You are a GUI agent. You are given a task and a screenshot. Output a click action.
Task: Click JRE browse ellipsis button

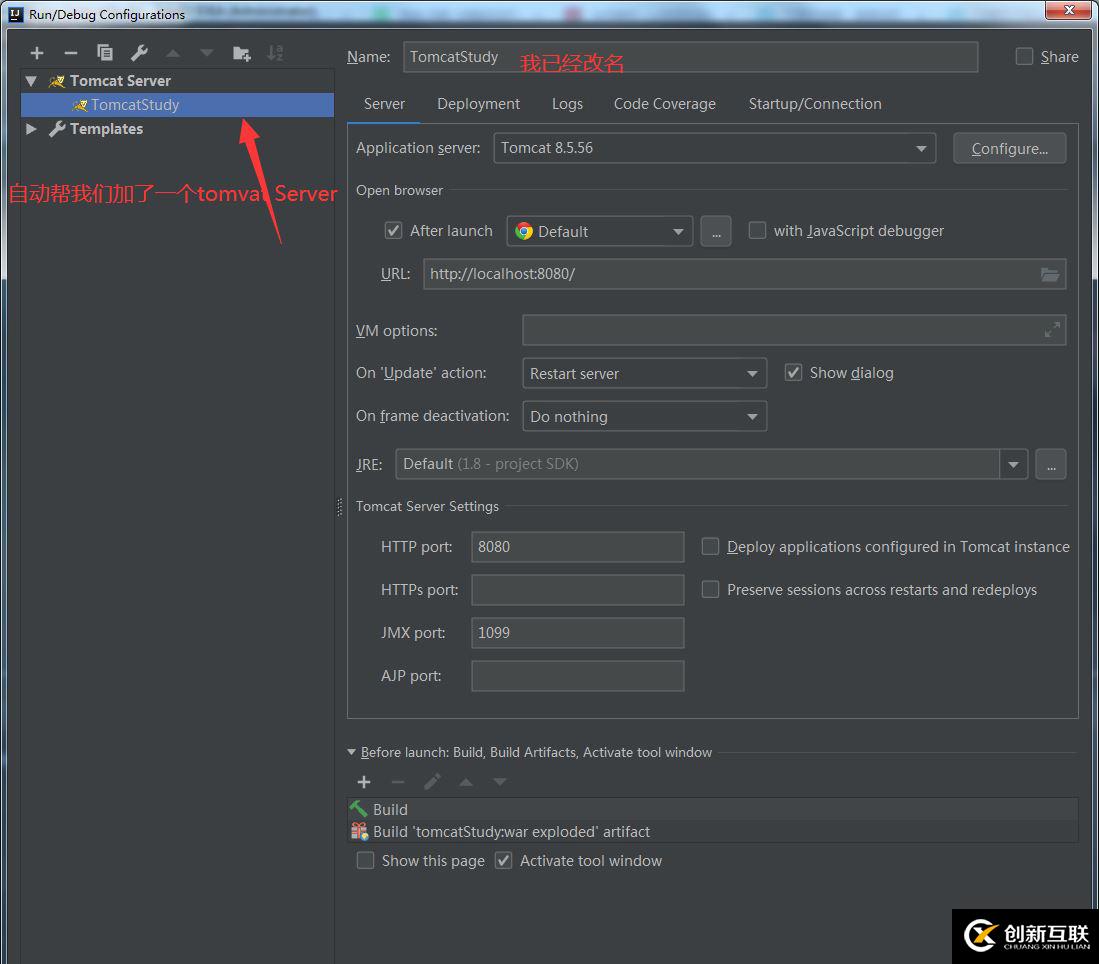[x=1051, y=464]
